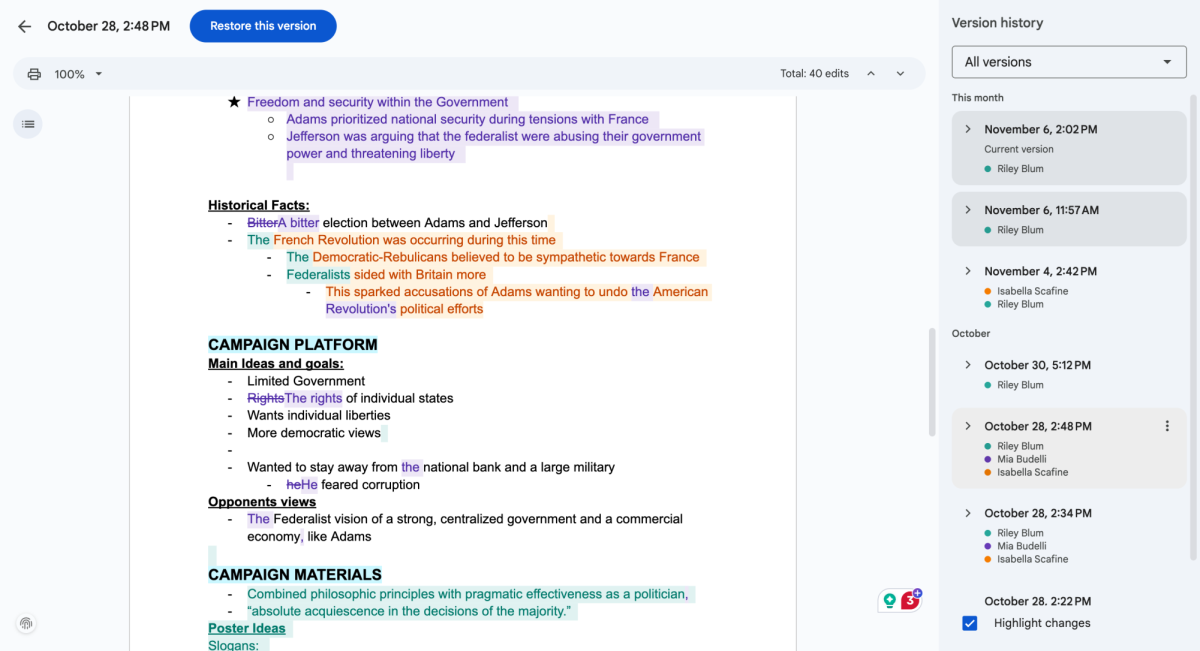Click the red extension badge icon
The height and width of the screenshot is (651, 1200).
pyautogui.click(x=910, y=600)
